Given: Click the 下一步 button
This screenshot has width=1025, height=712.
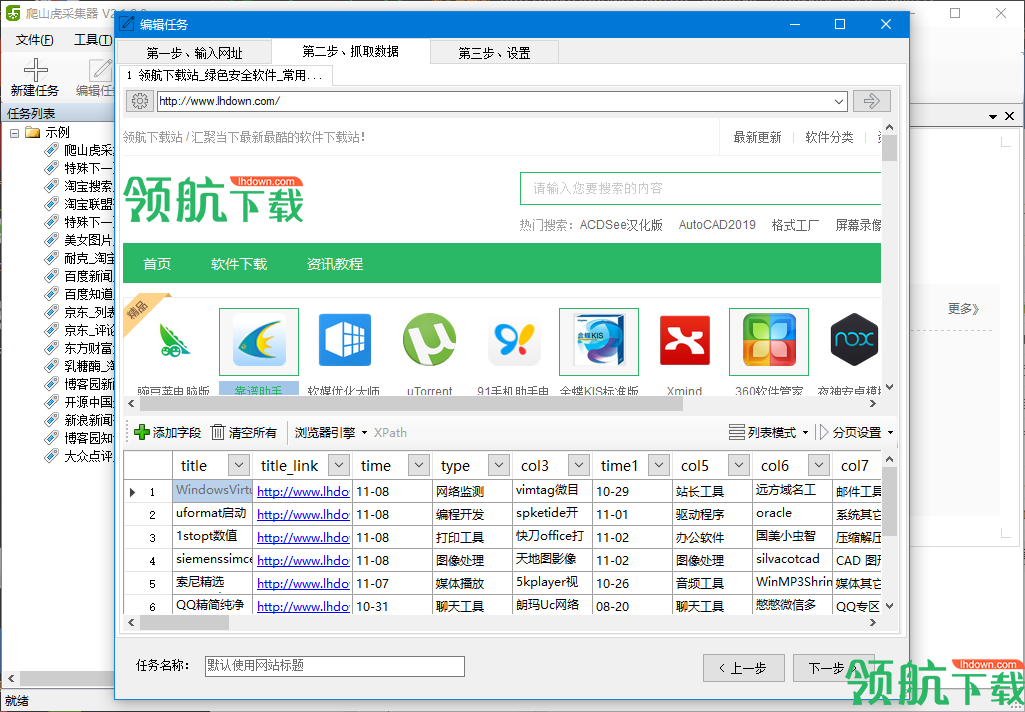Looking at the screenshot, I should (x=833, y=668).
